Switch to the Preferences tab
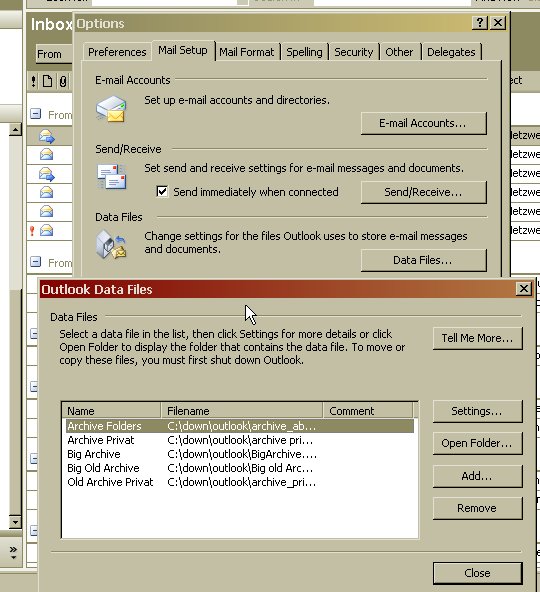Viewport: 540px width, 592px height. click(x=117, y=52)
